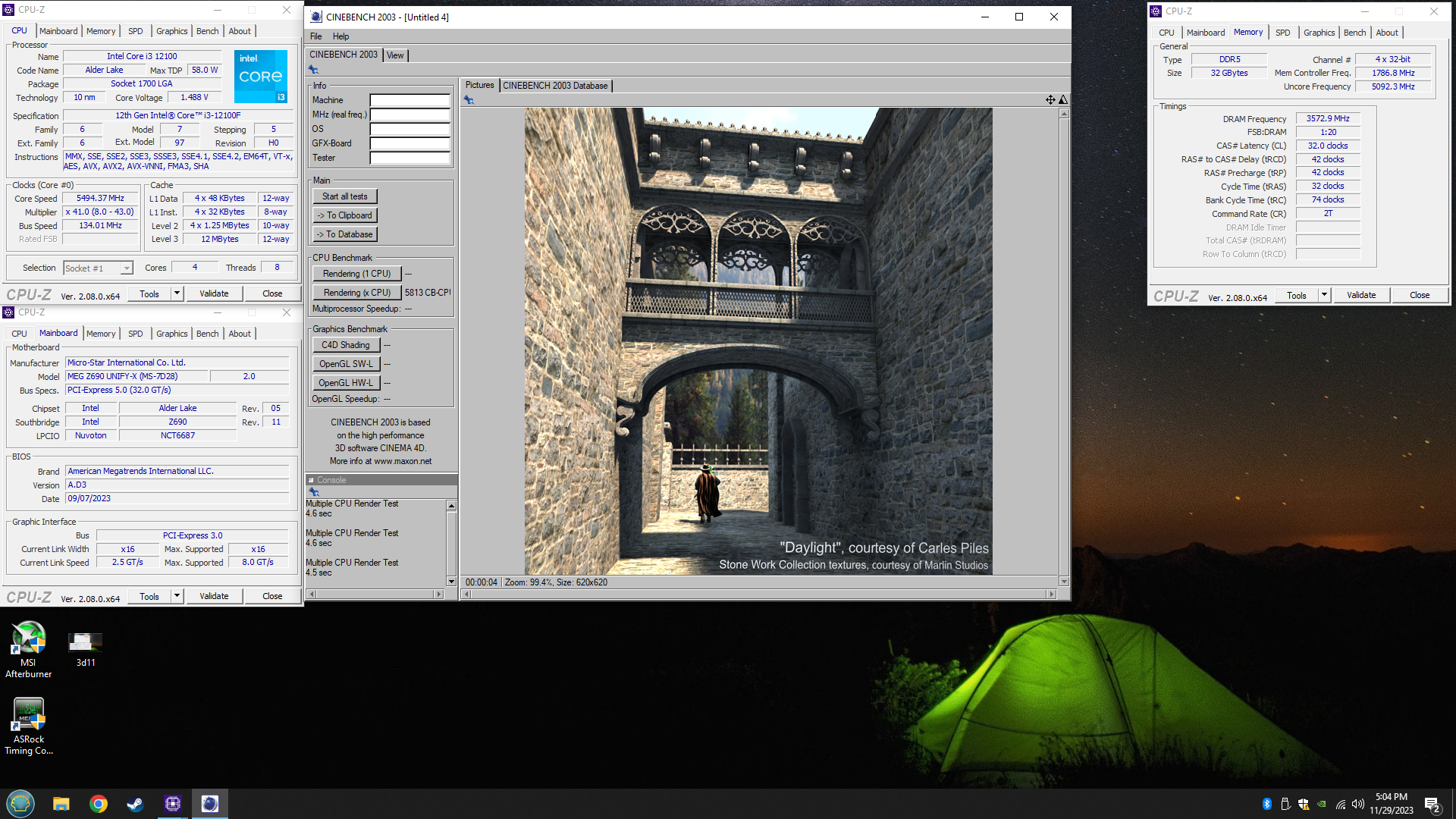This screenshot has height=819, width=1456.
Task: Click the volume speaker tray icon
Action: 1357,804
